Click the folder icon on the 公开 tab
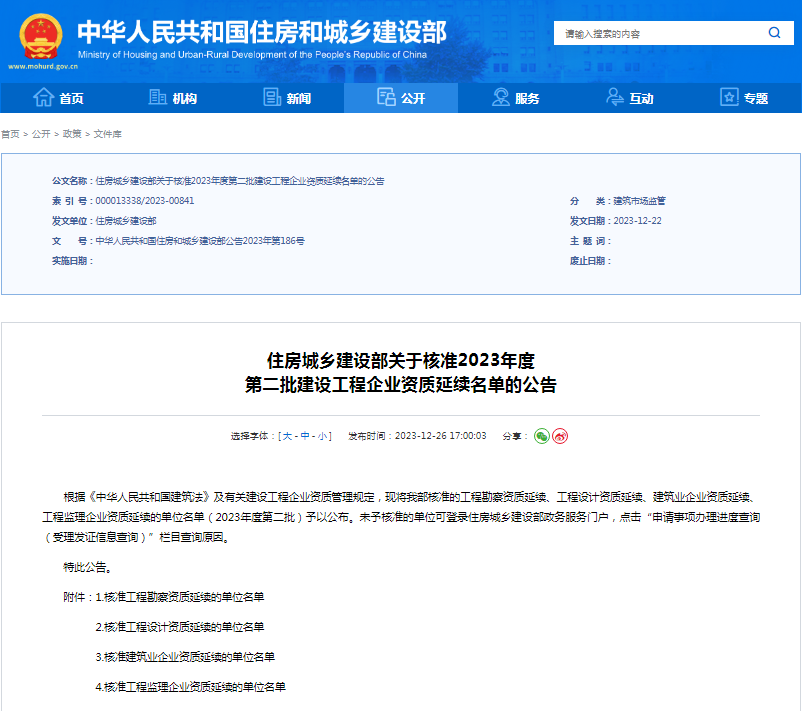The height and width of the screenshot is (711, 802). 385,97
